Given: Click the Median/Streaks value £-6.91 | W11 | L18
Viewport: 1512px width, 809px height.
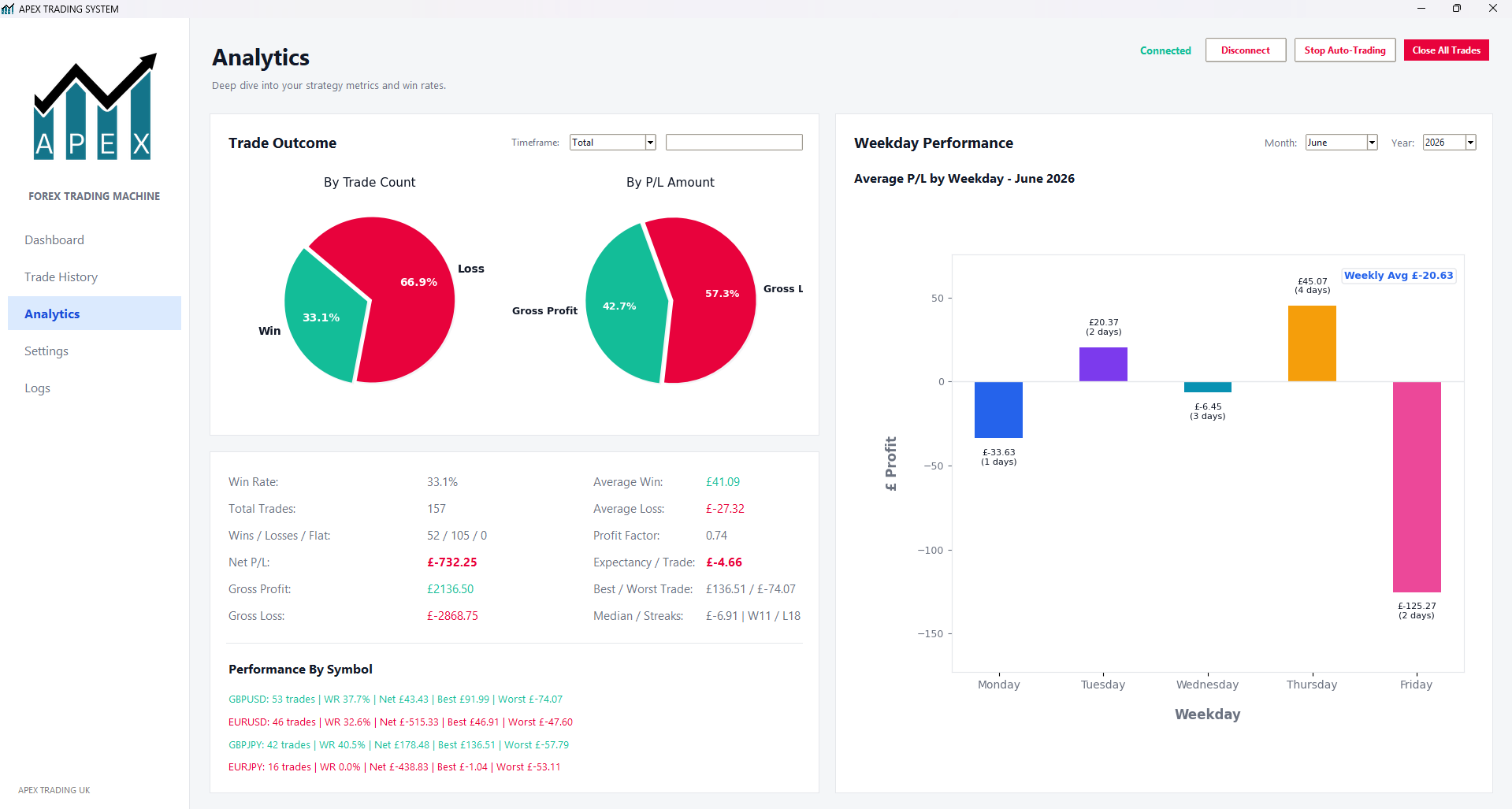Looking at the screenshot, I should (x=753, y=615).
